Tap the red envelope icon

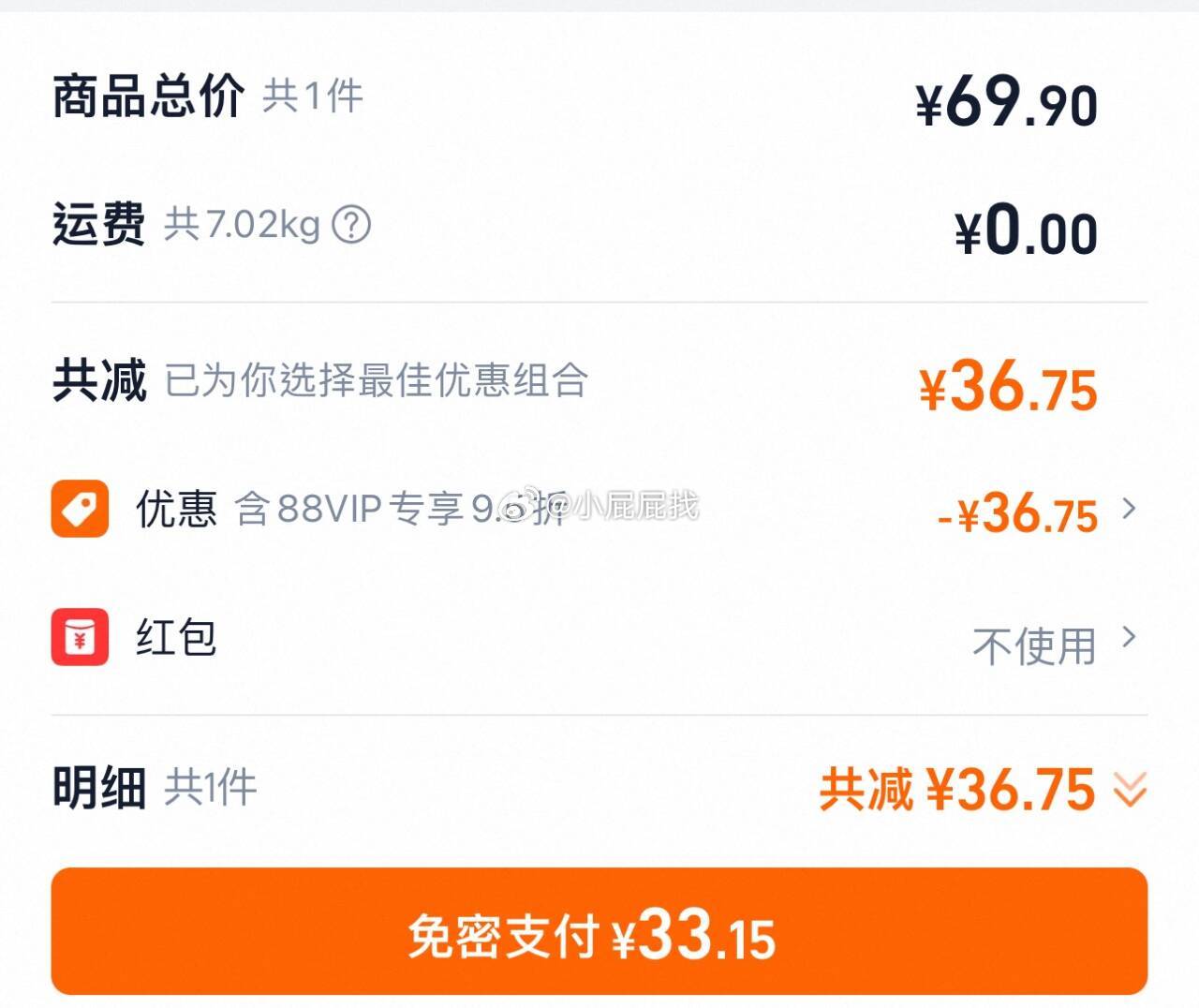[80, 637]
